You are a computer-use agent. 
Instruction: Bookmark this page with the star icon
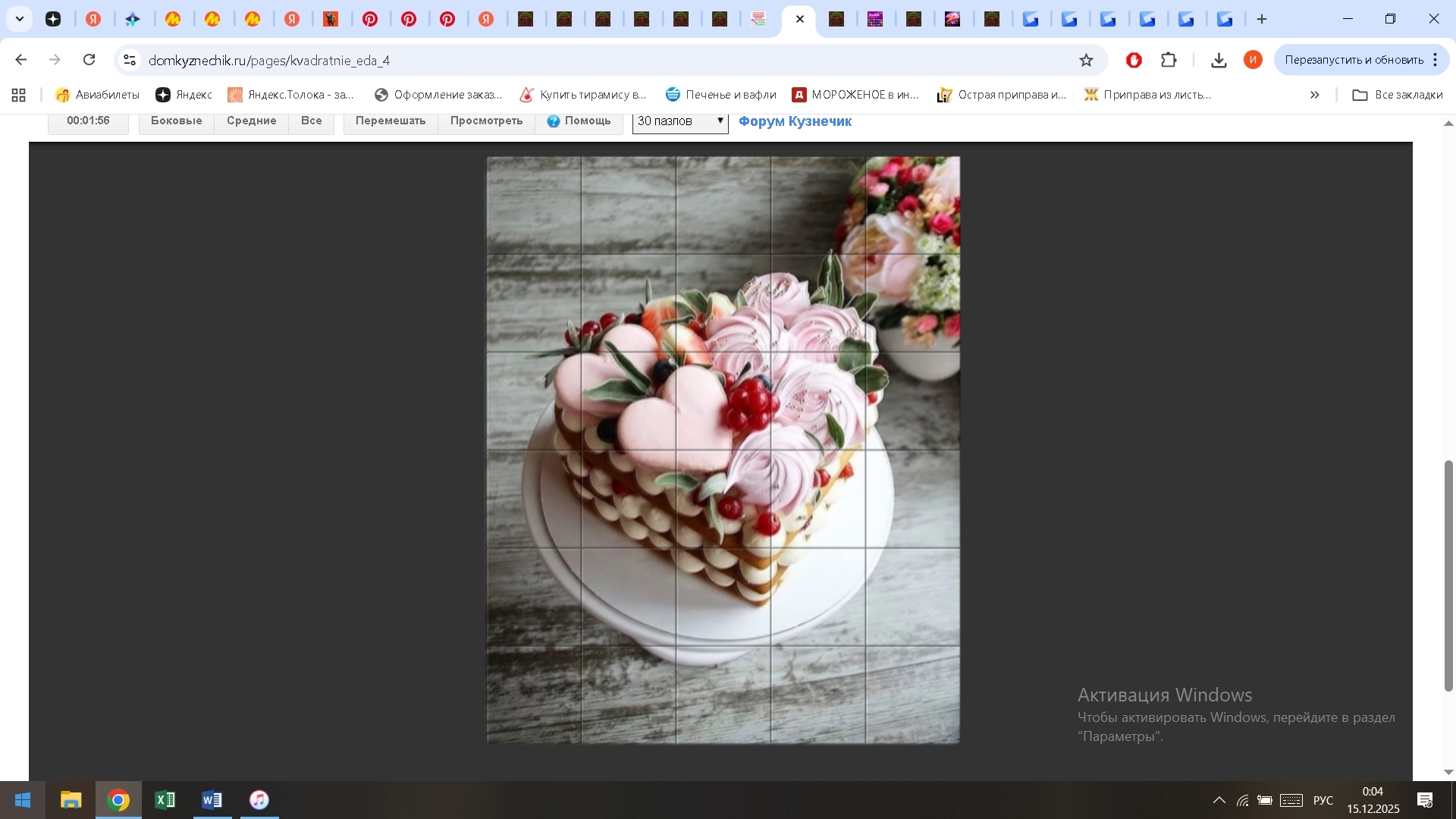pyautogui.click(x=1086, y=60)
